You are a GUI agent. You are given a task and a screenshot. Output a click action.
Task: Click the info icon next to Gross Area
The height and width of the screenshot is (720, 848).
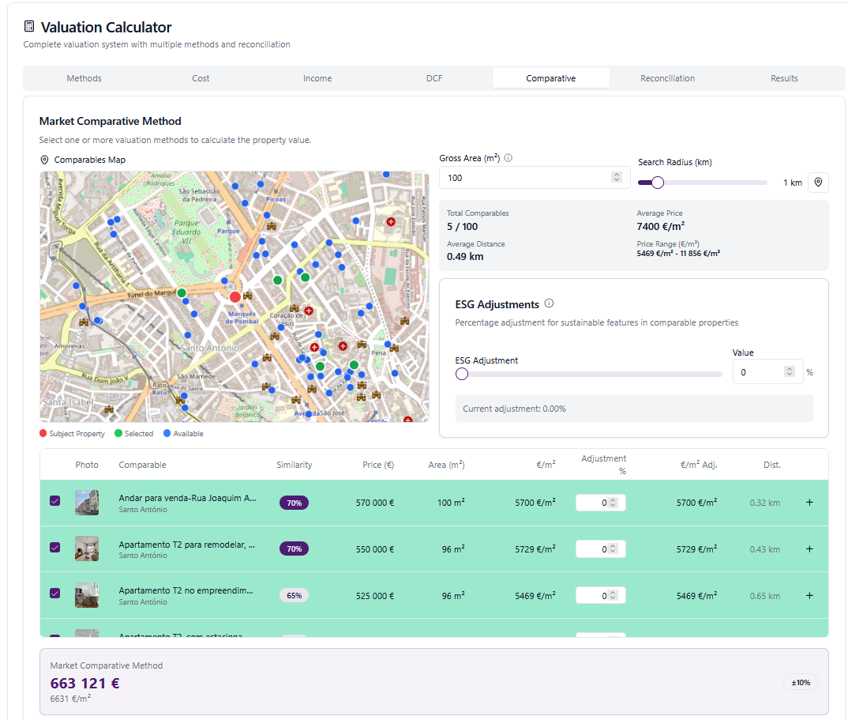tap(508, 158)
